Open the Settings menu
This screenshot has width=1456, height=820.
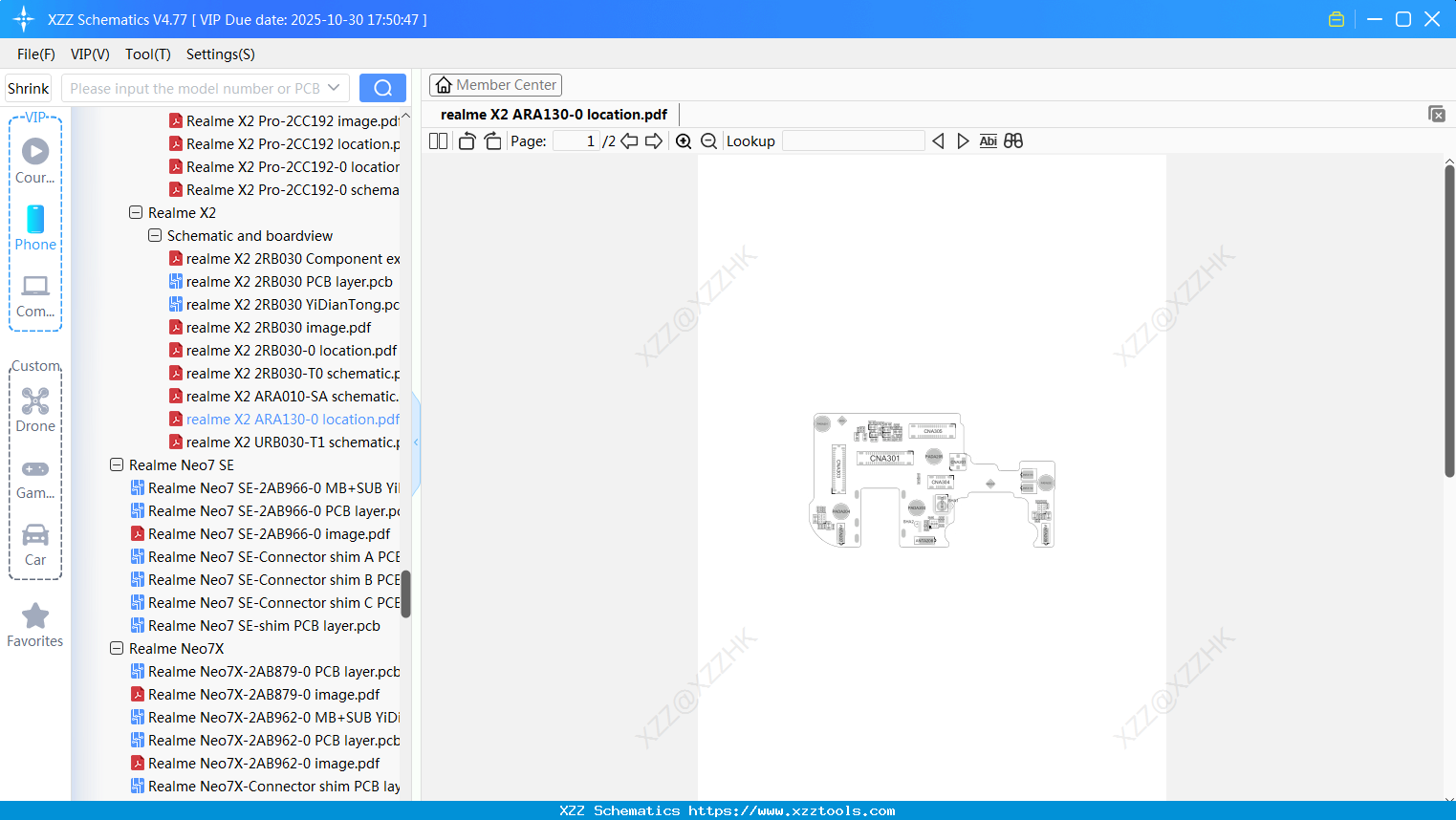[221, 54]
